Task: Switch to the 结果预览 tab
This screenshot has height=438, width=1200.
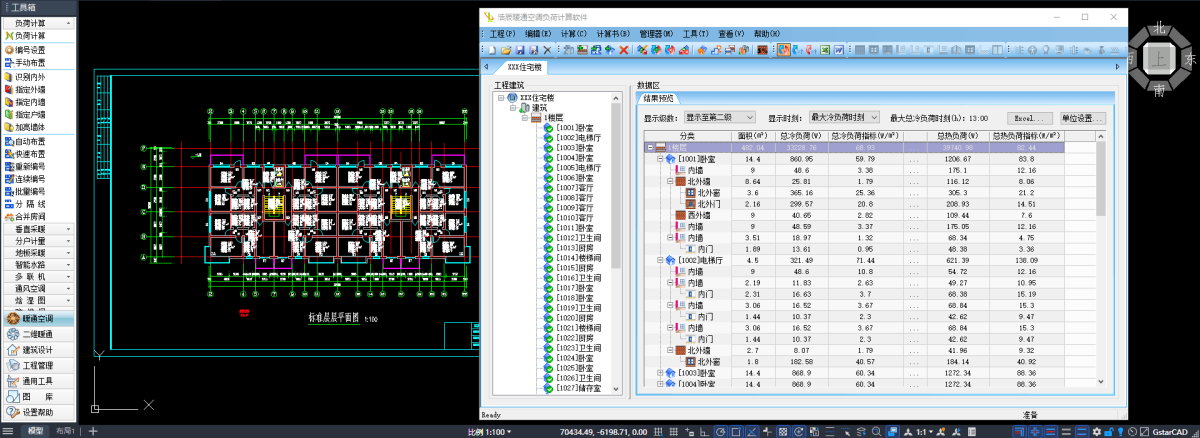Action: [x=657, y=98]
